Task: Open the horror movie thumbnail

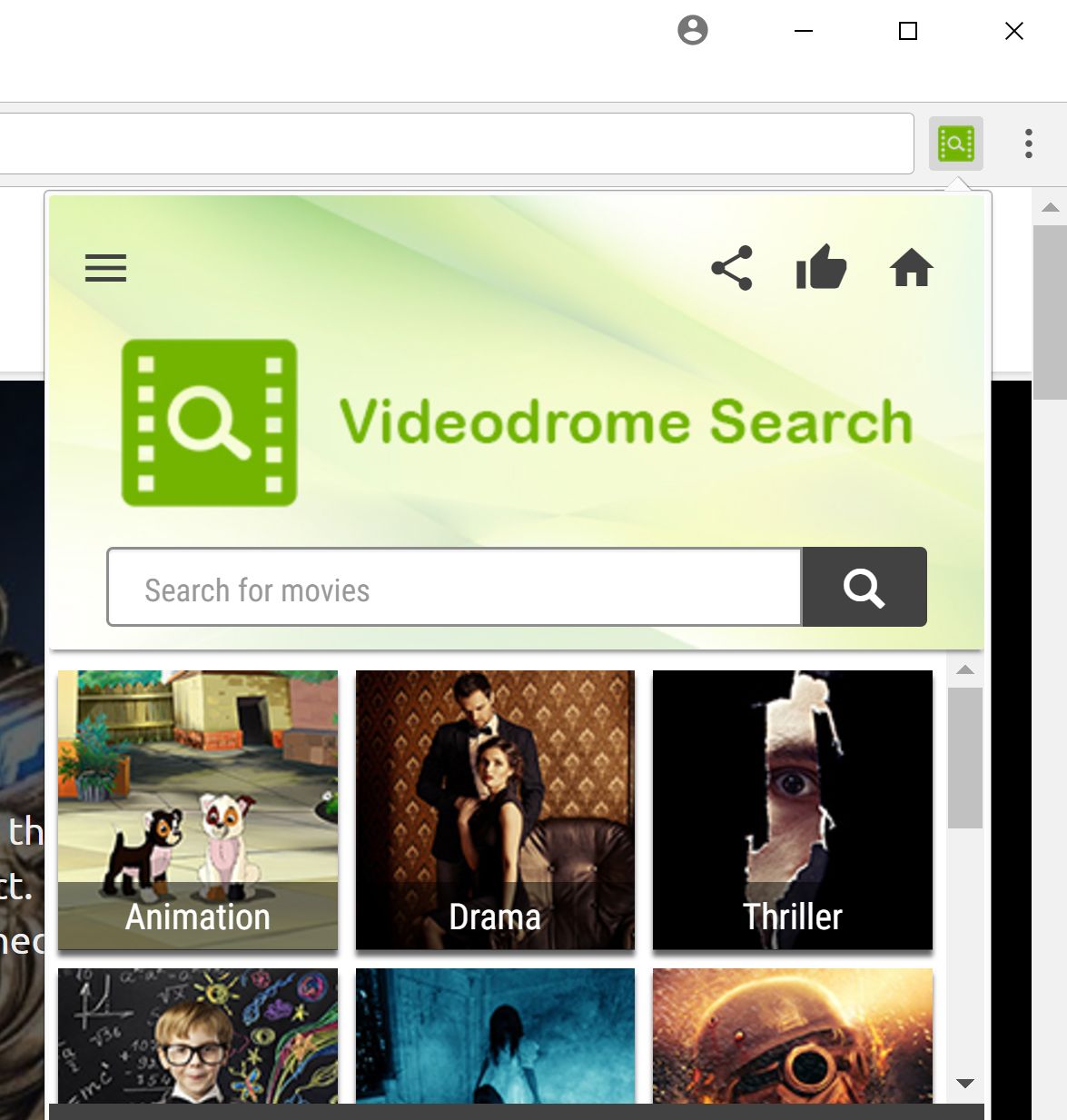Action: [495, 1036]
